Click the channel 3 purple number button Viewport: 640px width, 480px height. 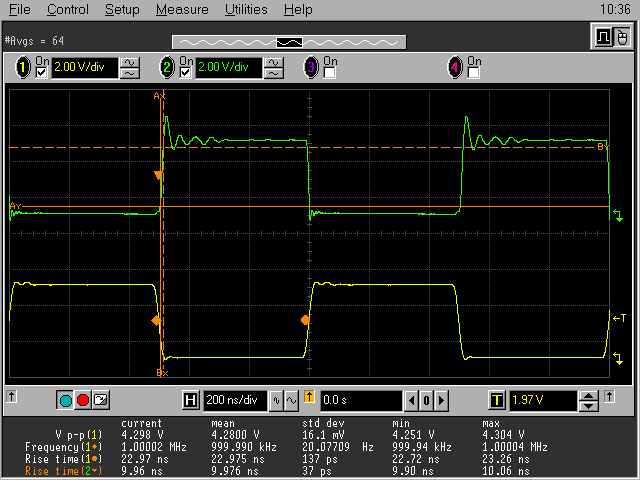click(x=311, y=67)
